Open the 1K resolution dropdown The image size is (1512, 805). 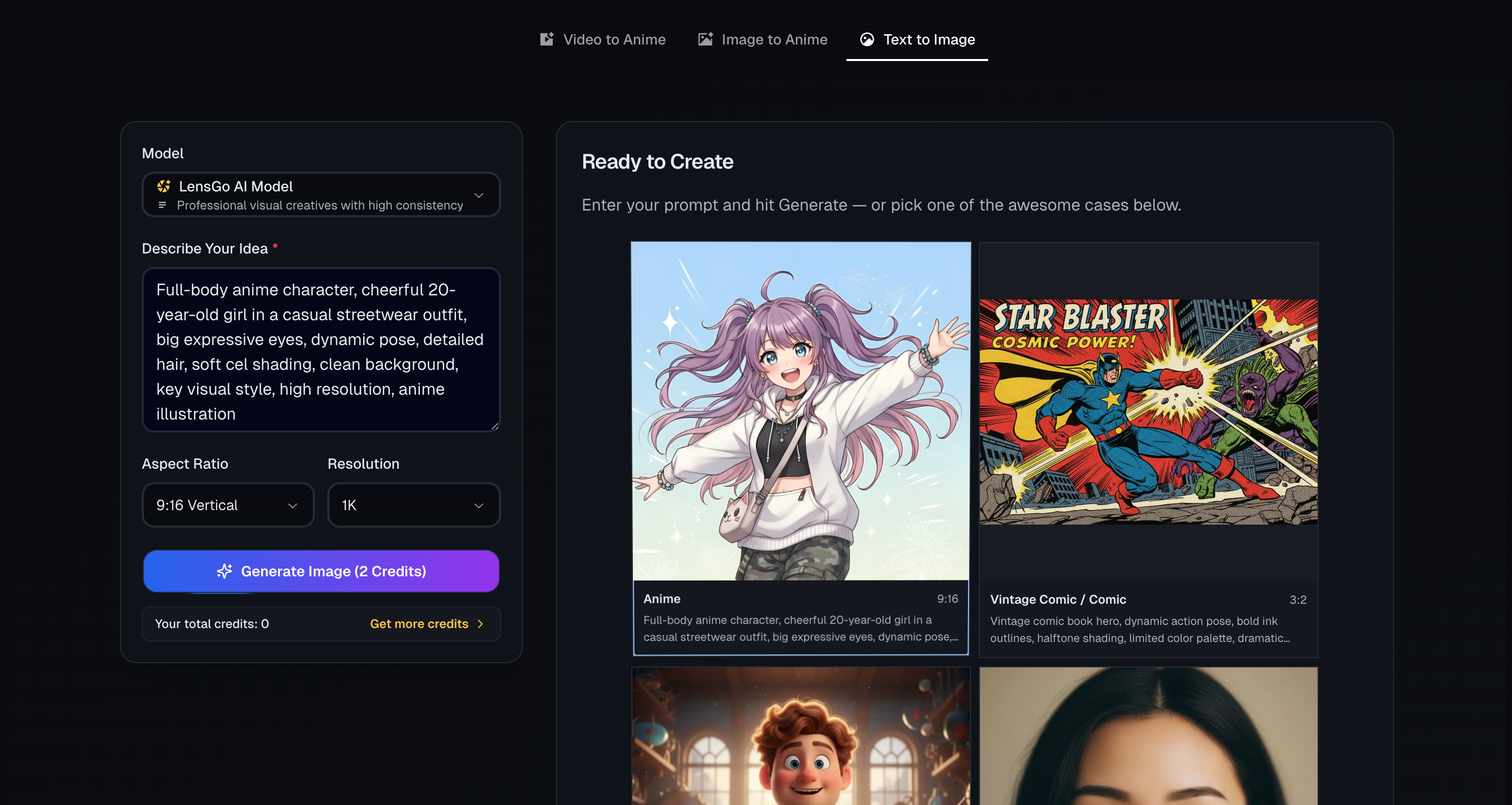coord(413,505)
